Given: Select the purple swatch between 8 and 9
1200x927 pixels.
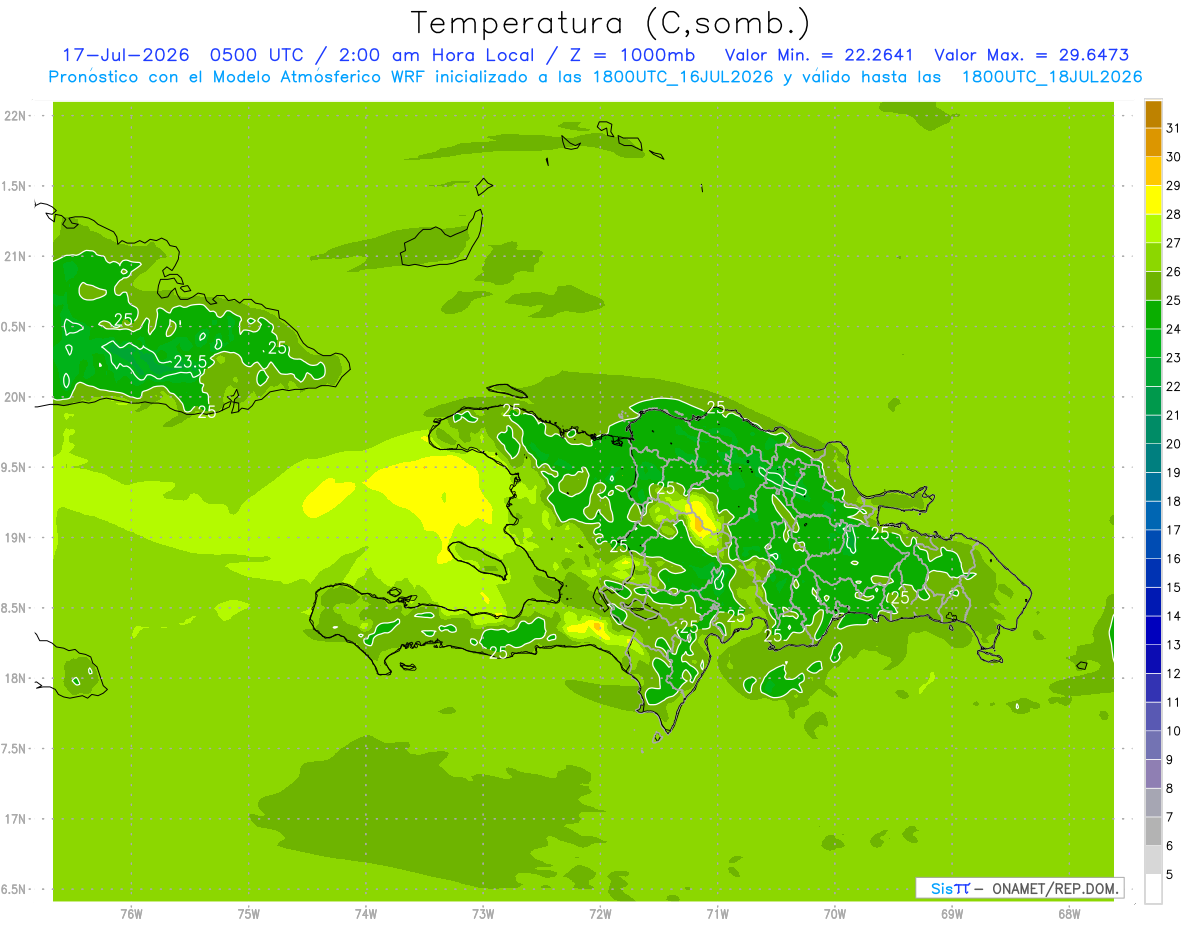Looking at the screenshot, I should click(x=1153, y=773).
